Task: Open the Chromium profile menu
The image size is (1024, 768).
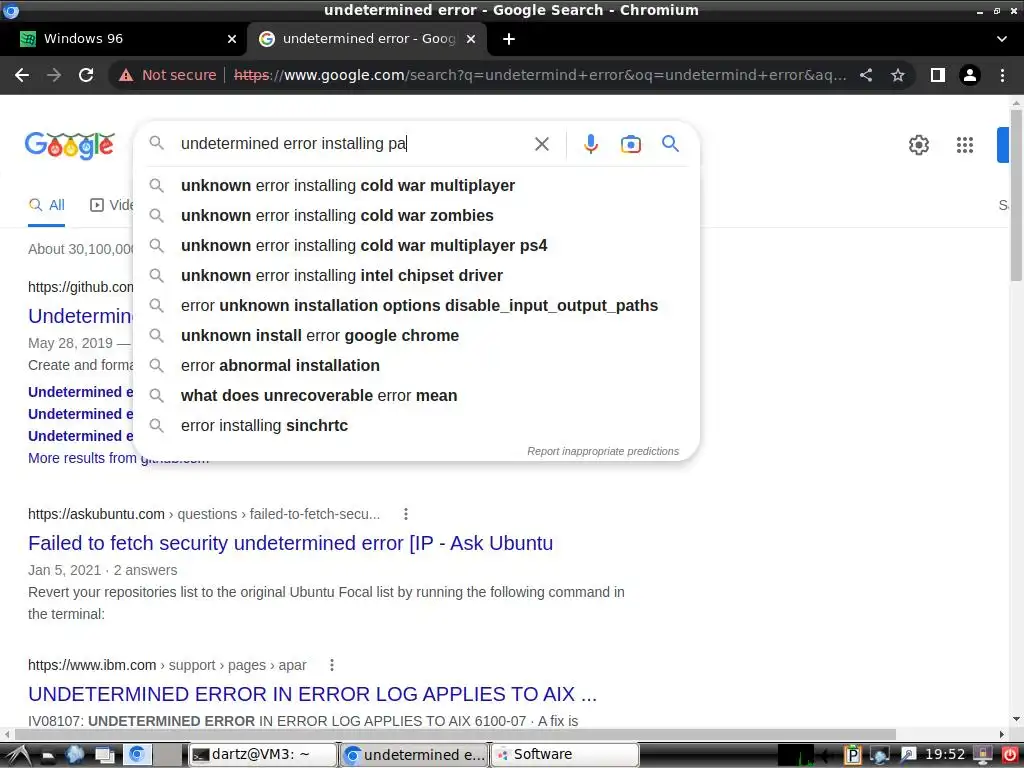Action: click(970, 75)
